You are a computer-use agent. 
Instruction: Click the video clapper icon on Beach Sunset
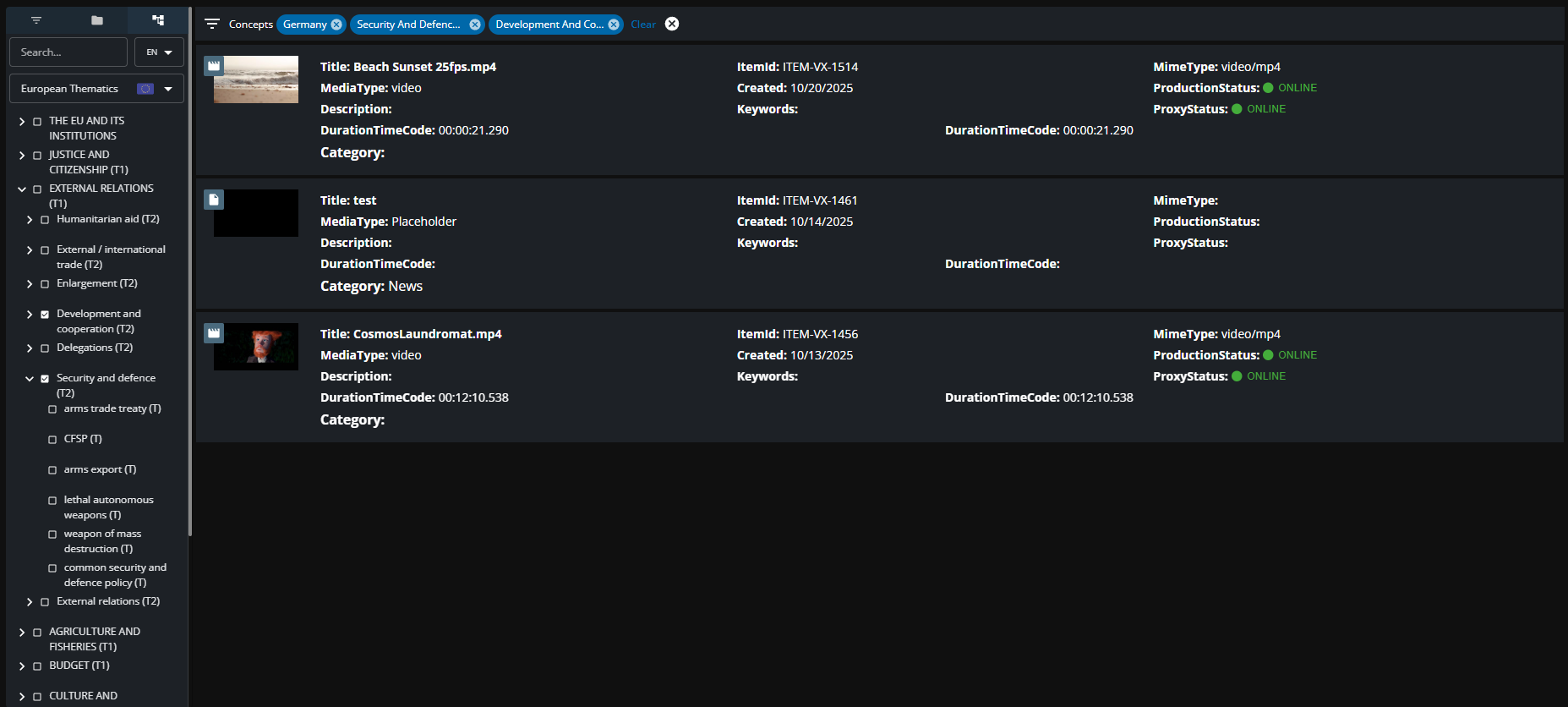[214, 66]
